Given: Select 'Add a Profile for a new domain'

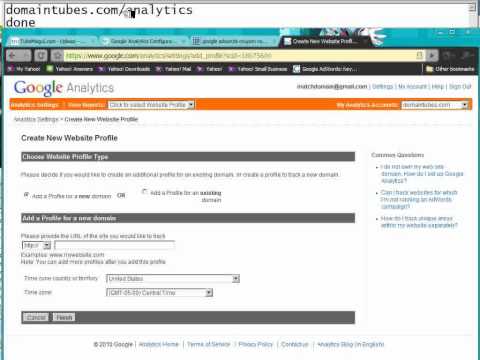Looking at the screenshot, I should tap(26, 195).
